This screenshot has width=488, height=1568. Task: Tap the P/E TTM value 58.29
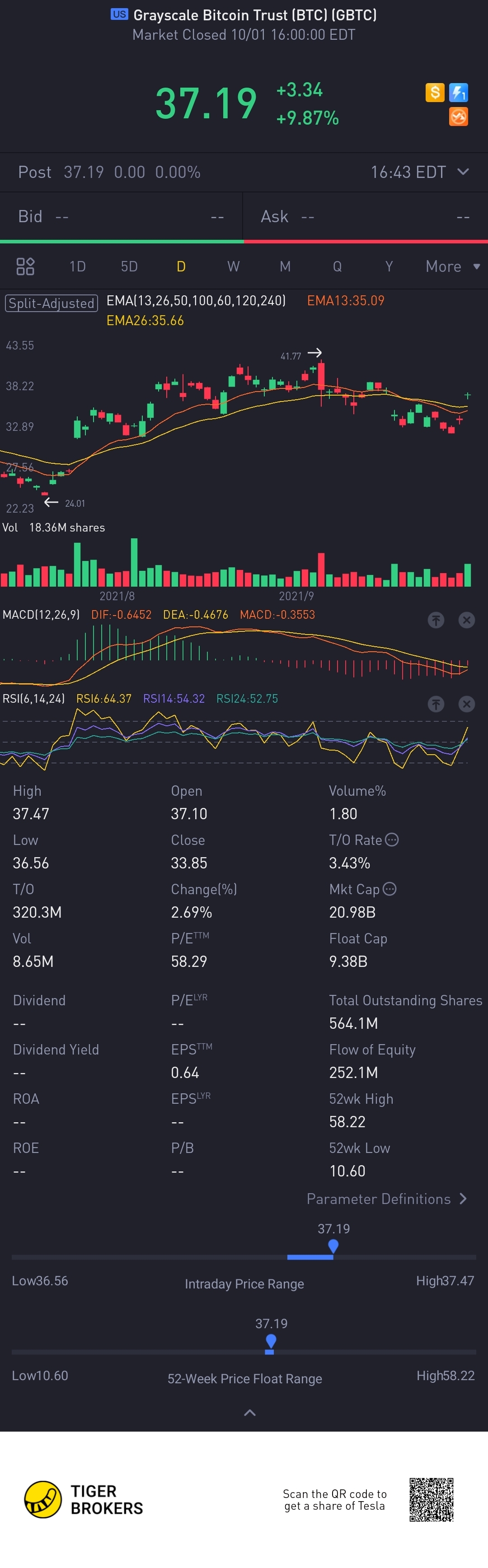coord(189,961)
